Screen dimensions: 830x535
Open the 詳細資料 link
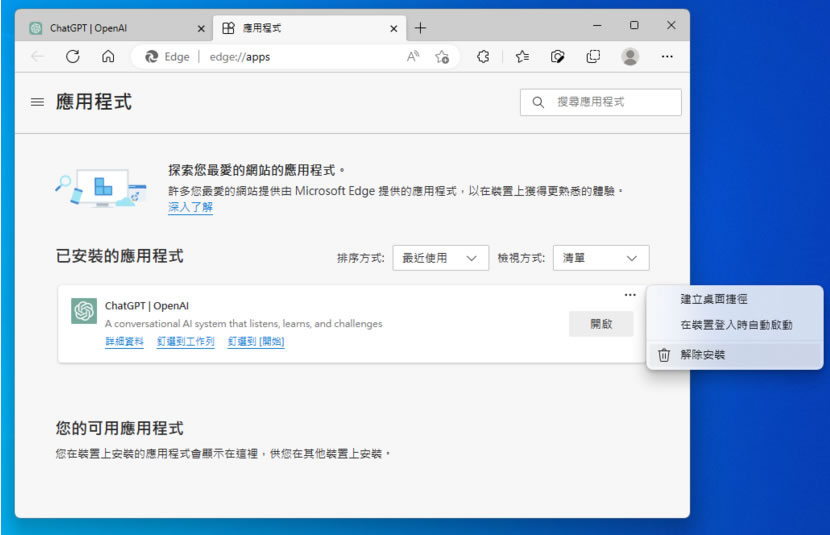[x=124, y=341]
